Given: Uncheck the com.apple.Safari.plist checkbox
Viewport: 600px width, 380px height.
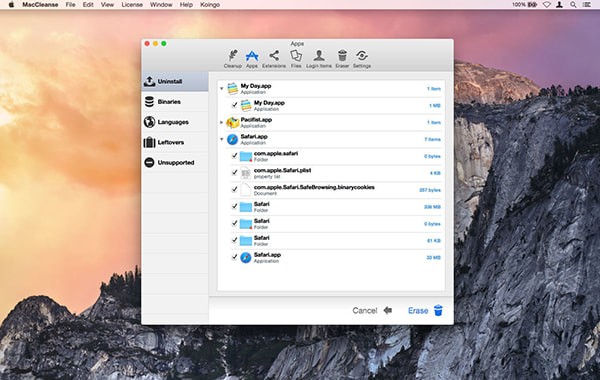Looking at the screenshot, I should pos(234,173).
